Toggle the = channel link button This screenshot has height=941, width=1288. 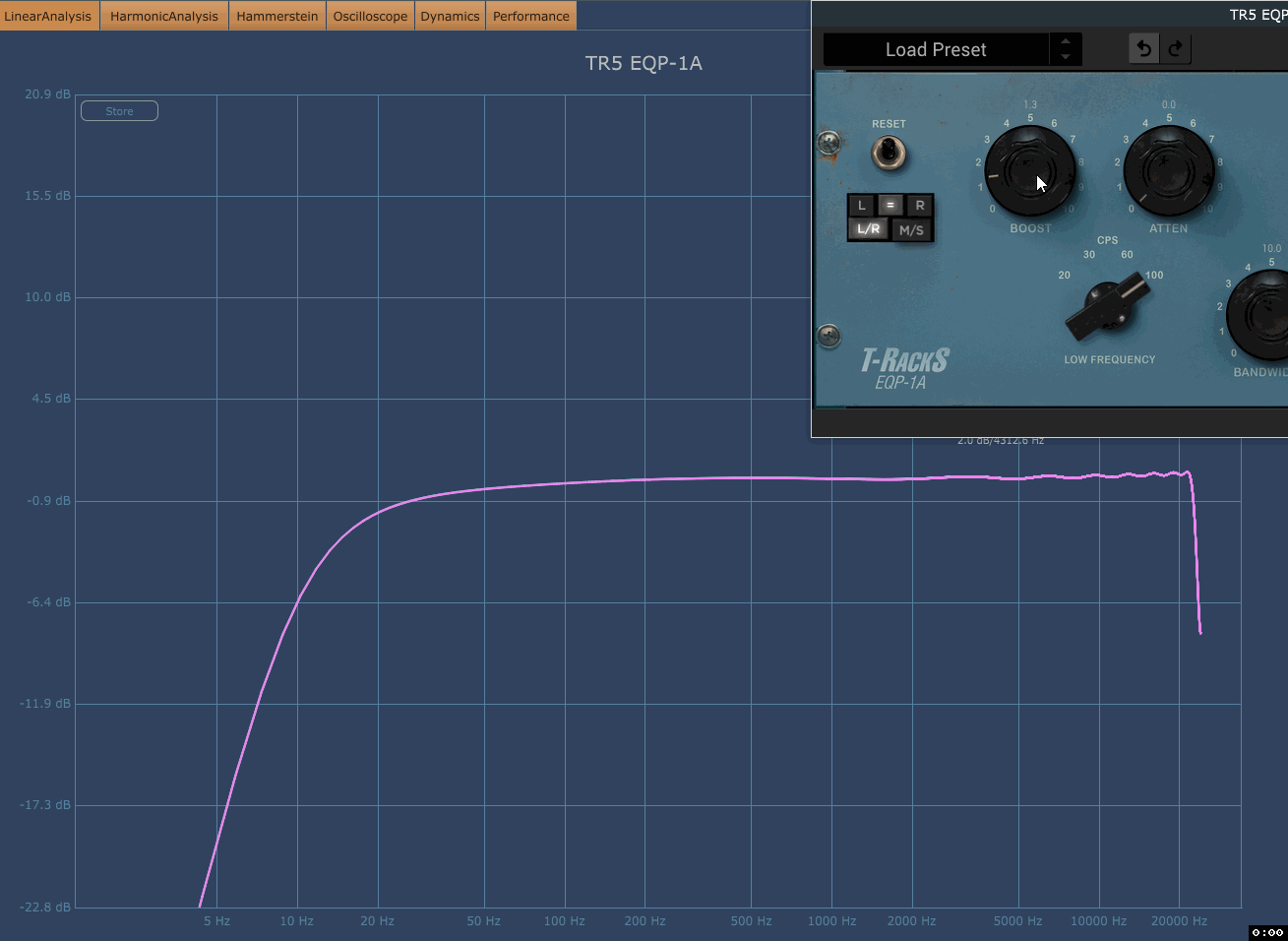pos(890,205)
